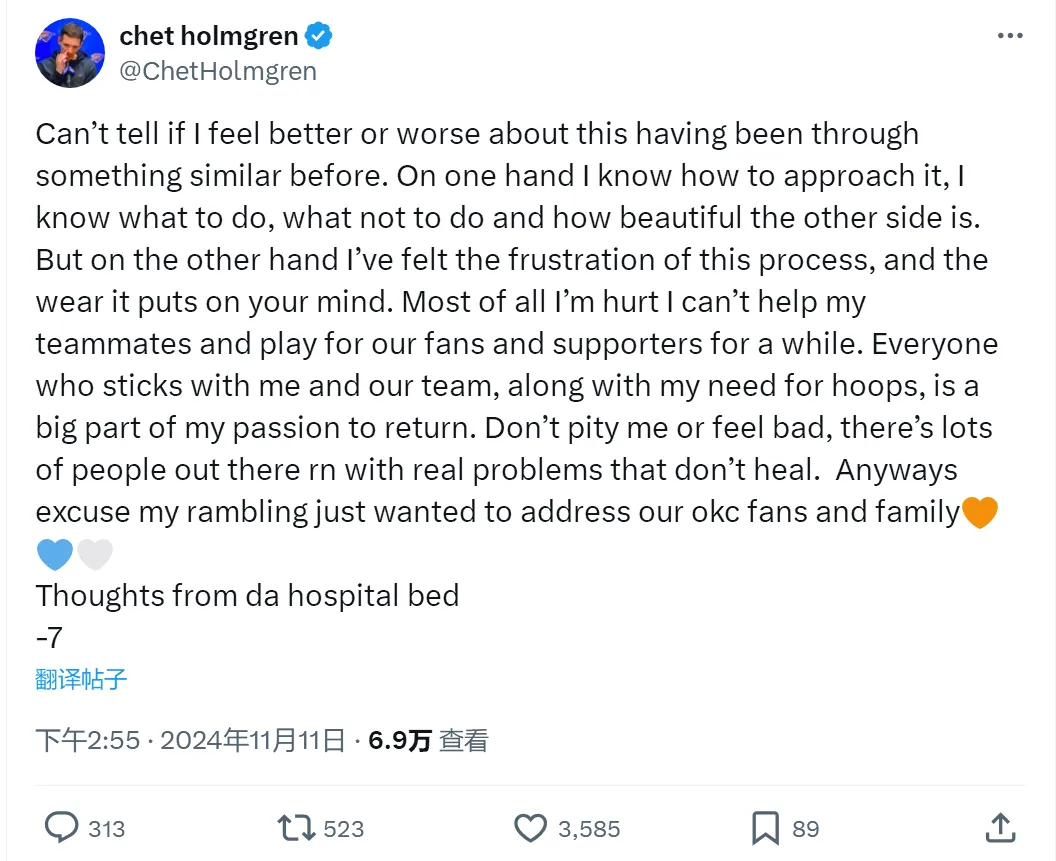Click the orange heart emoji

(979, 513)
